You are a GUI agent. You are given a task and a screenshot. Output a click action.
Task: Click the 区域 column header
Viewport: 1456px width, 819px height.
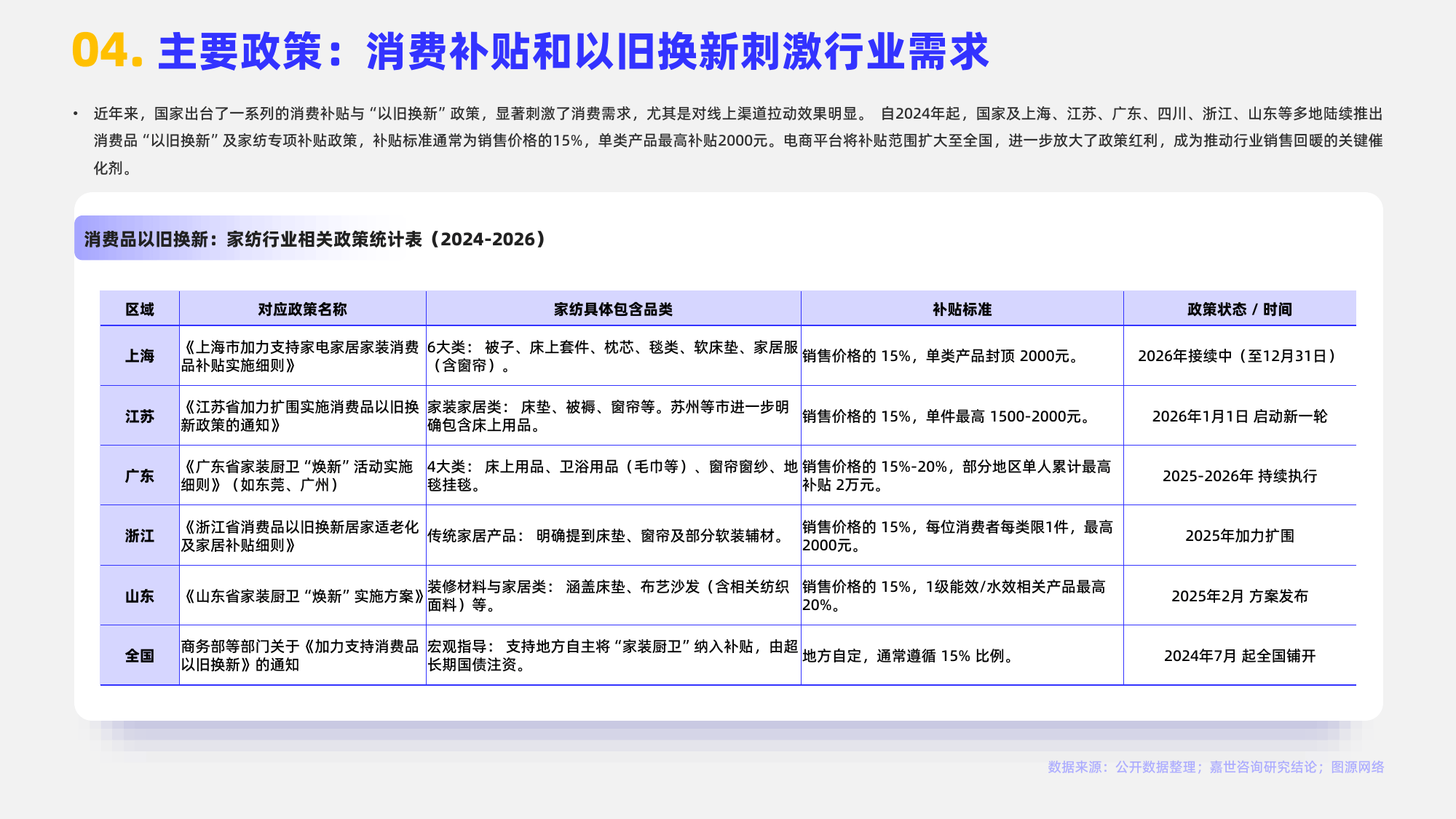pos(140,309)
